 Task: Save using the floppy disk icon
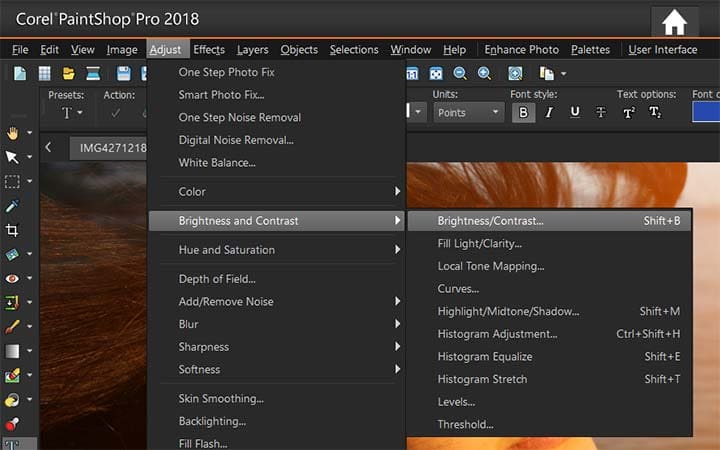[x=124, y=73]
